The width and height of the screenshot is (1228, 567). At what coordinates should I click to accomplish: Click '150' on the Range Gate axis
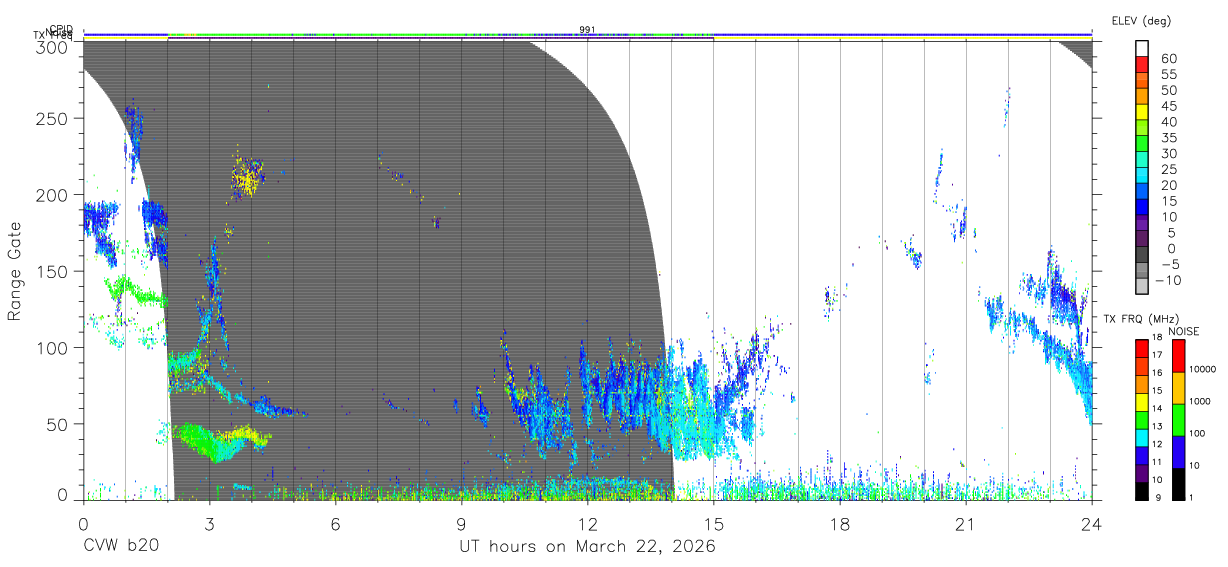(53, 271)
